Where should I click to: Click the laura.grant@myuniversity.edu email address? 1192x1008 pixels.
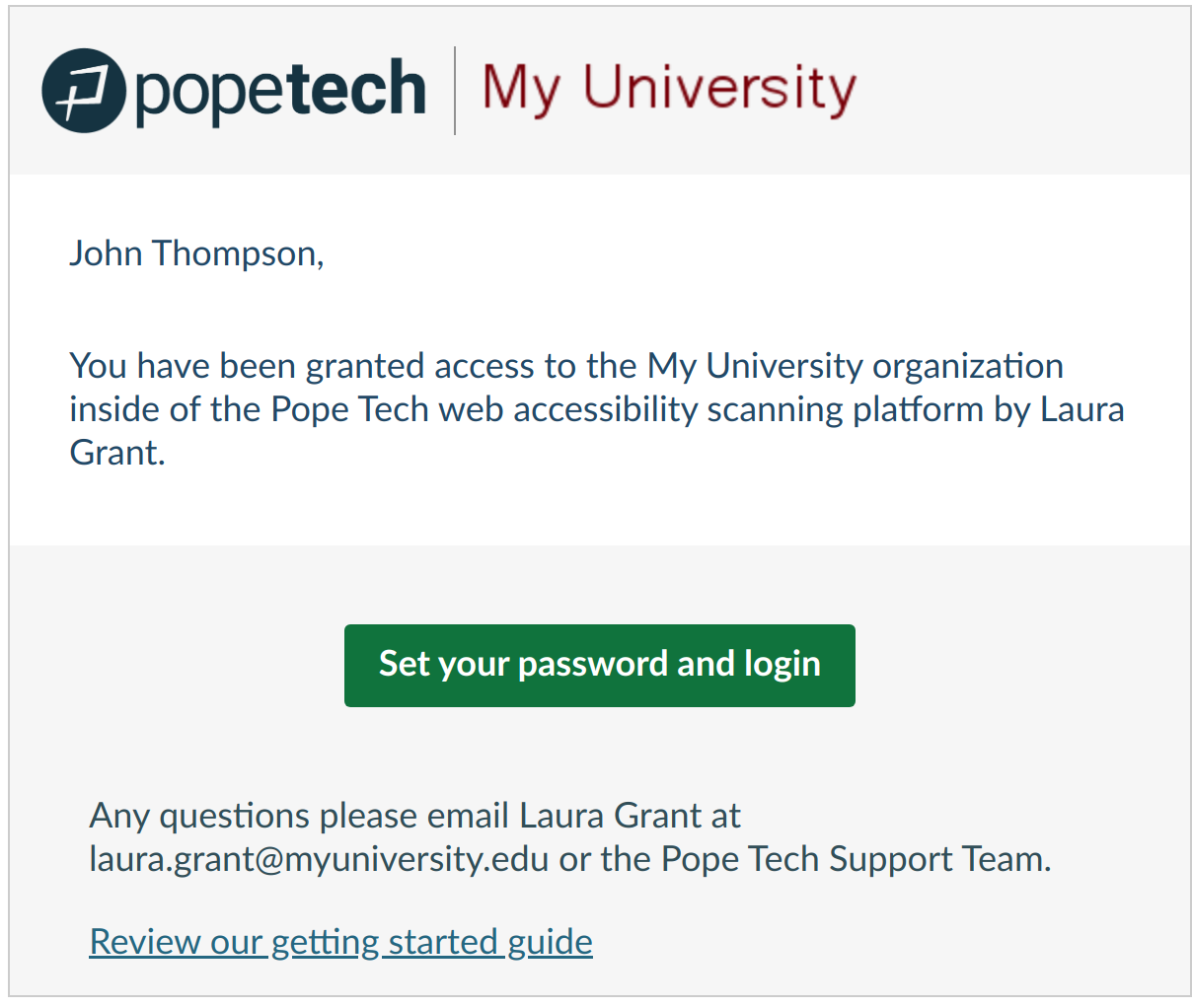pos(319,858)
